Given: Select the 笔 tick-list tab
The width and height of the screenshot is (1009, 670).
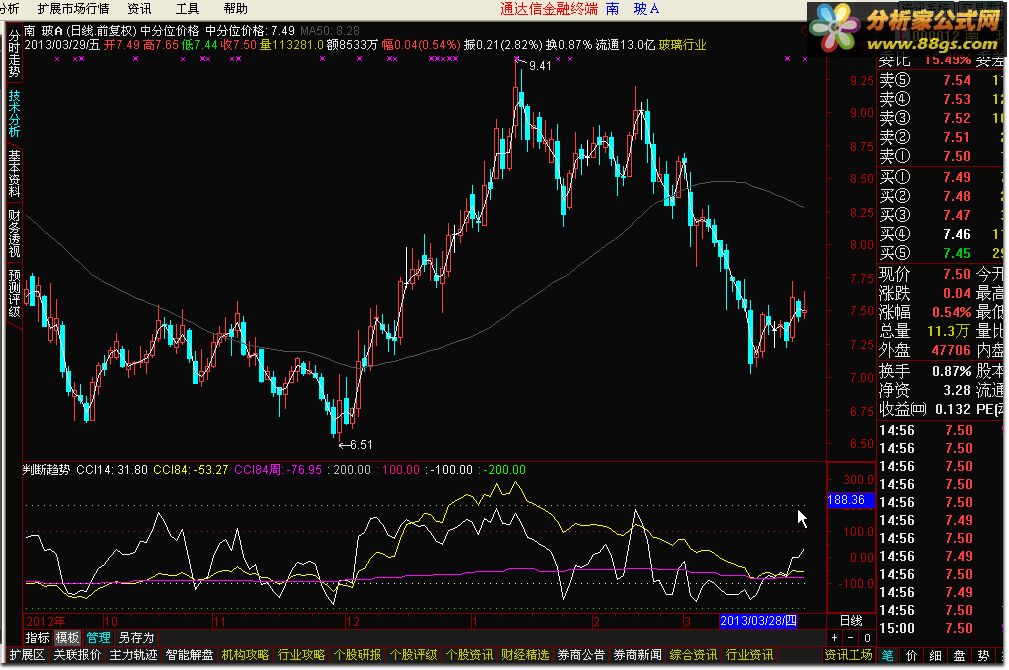Looking at the screenshot, I should click(x=887, y=656).
